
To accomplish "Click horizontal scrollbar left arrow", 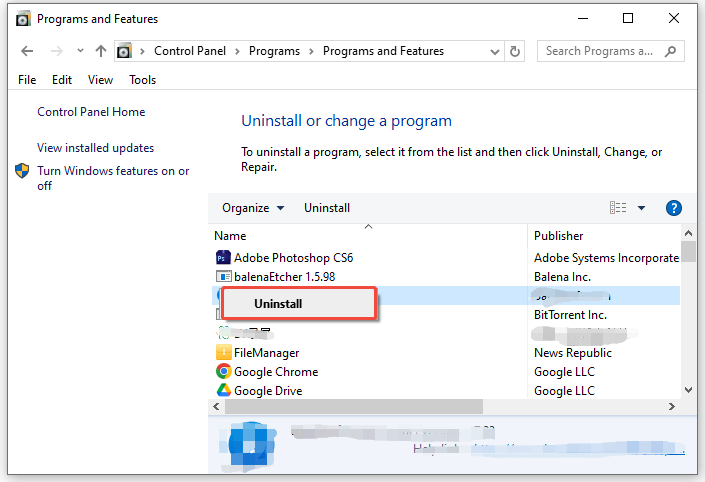I will point(216,406).
